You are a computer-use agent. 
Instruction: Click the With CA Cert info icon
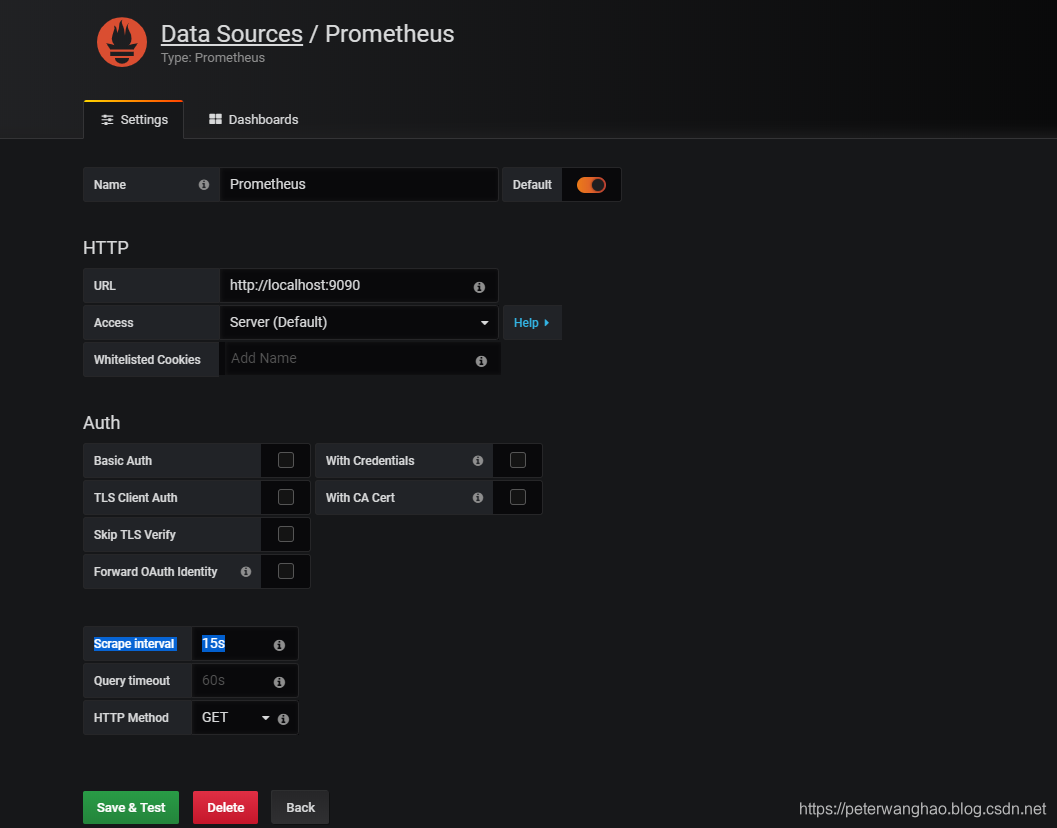point(478,498)
